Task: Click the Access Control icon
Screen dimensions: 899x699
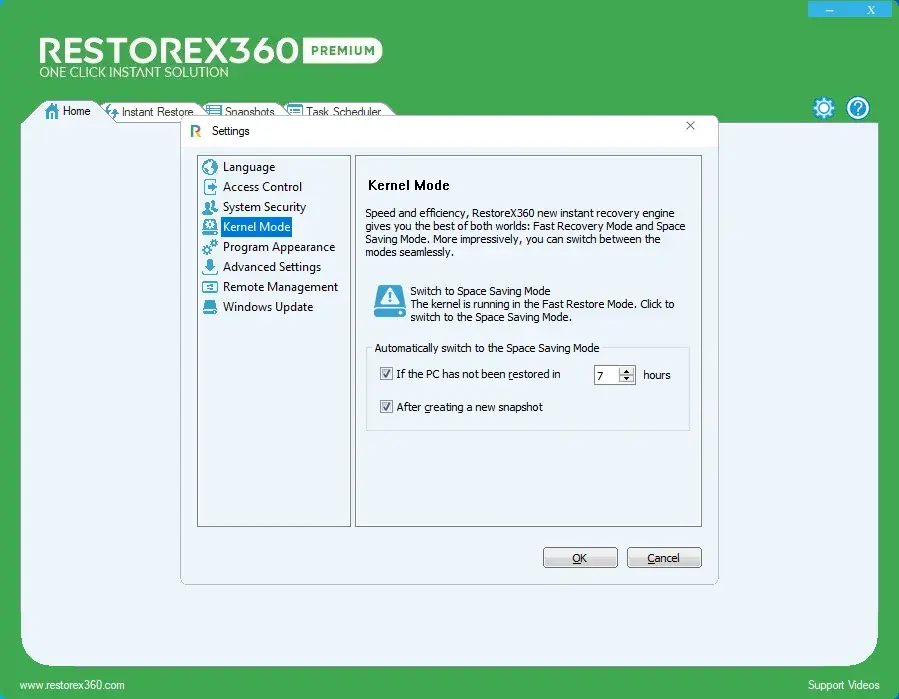Action: click(210, 187)
